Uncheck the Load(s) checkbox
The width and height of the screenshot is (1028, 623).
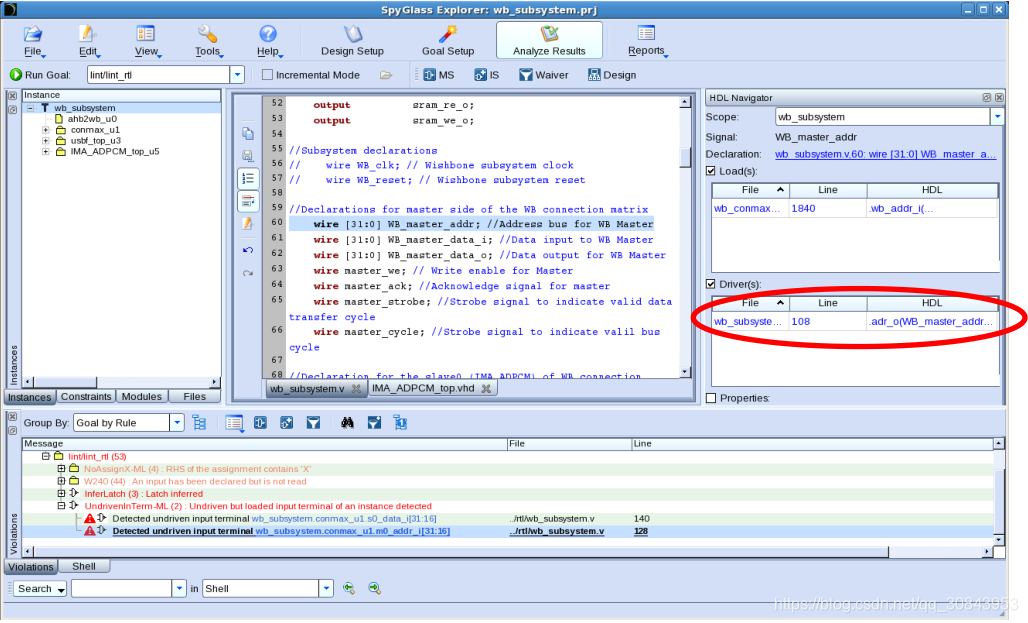click(x=711, y=171)
